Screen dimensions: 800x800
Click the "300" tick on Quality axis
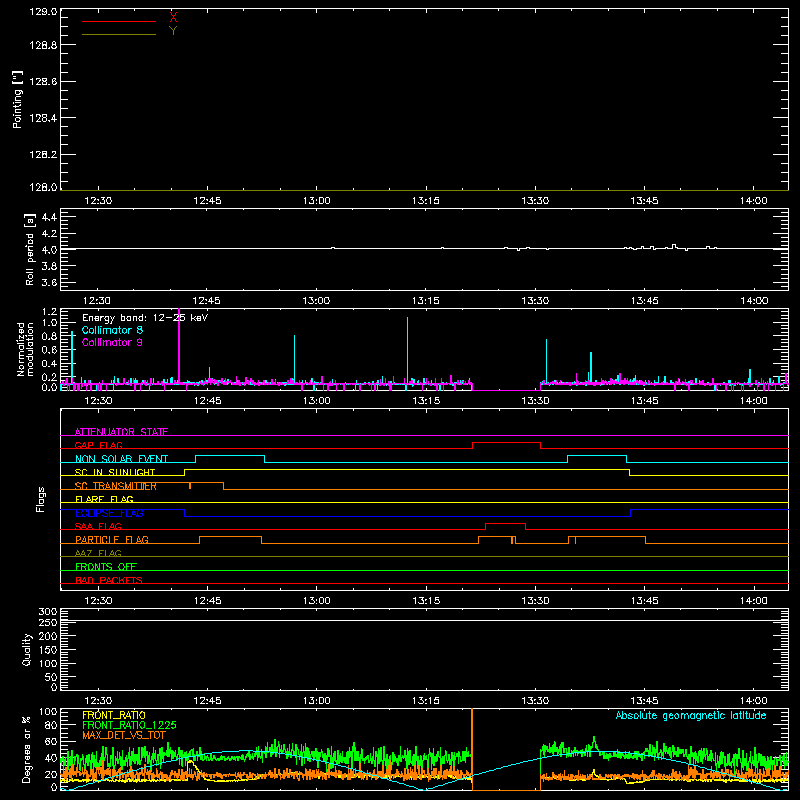pyautogui.click(x=48, y=611)
